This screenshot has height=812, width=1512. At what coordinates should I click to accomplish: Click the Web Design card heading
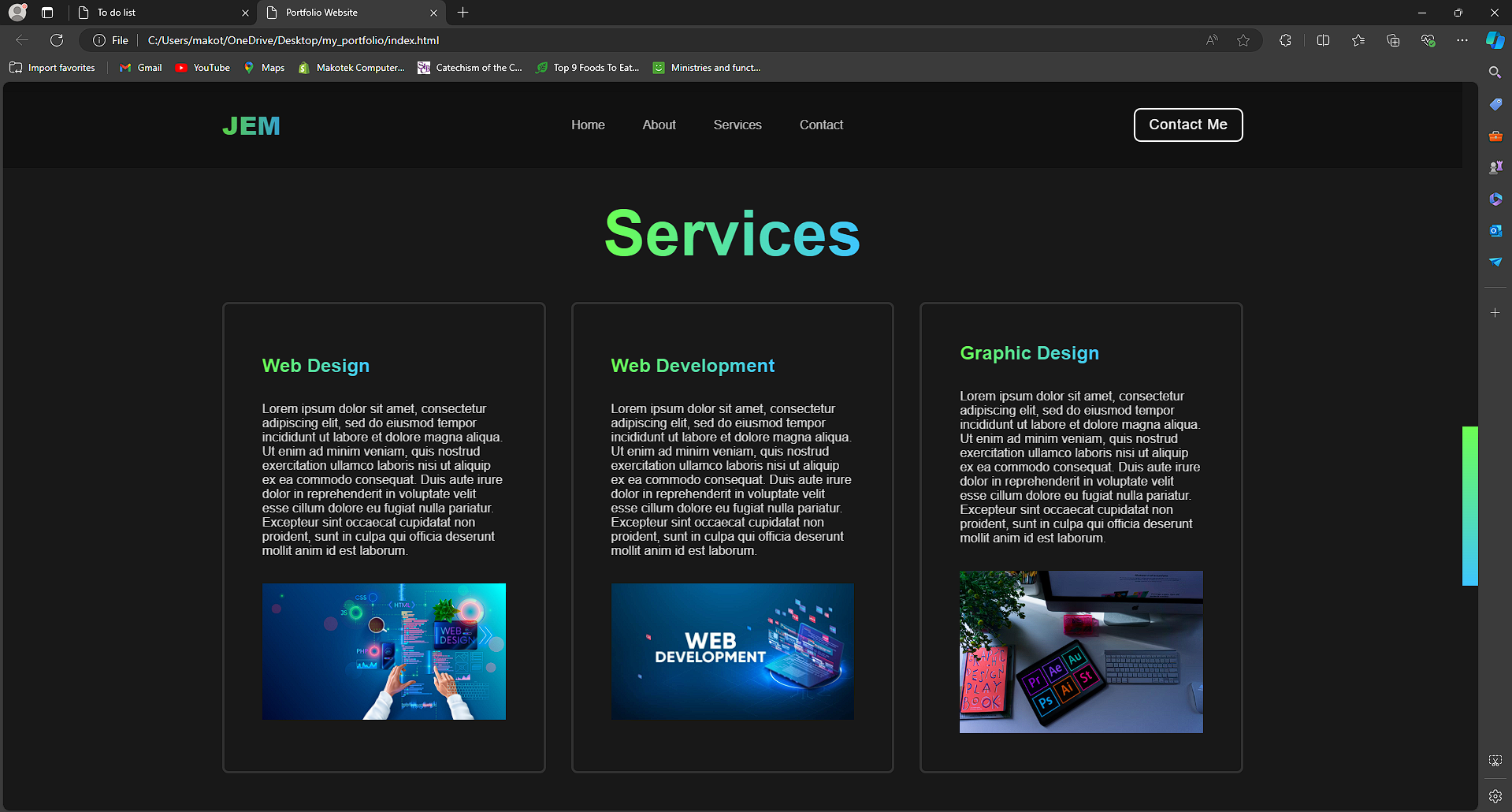(316, 366)
